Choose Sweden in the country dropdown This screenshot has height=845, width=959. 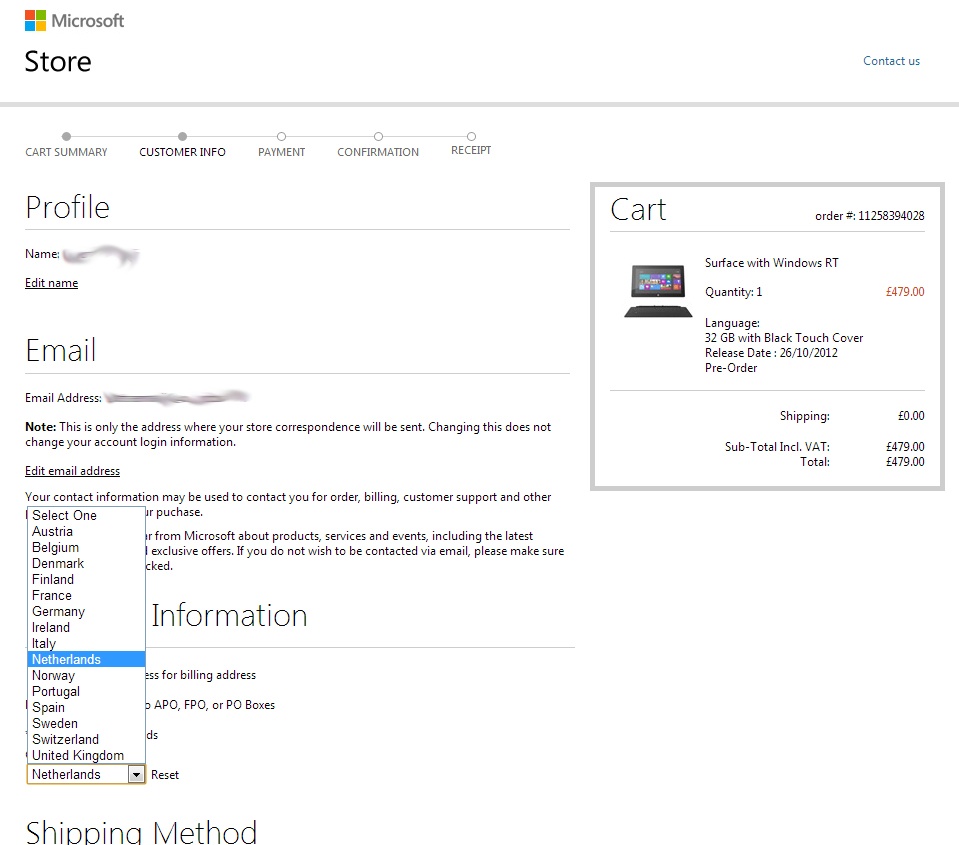pyautogui.click(x=86, y=723)
